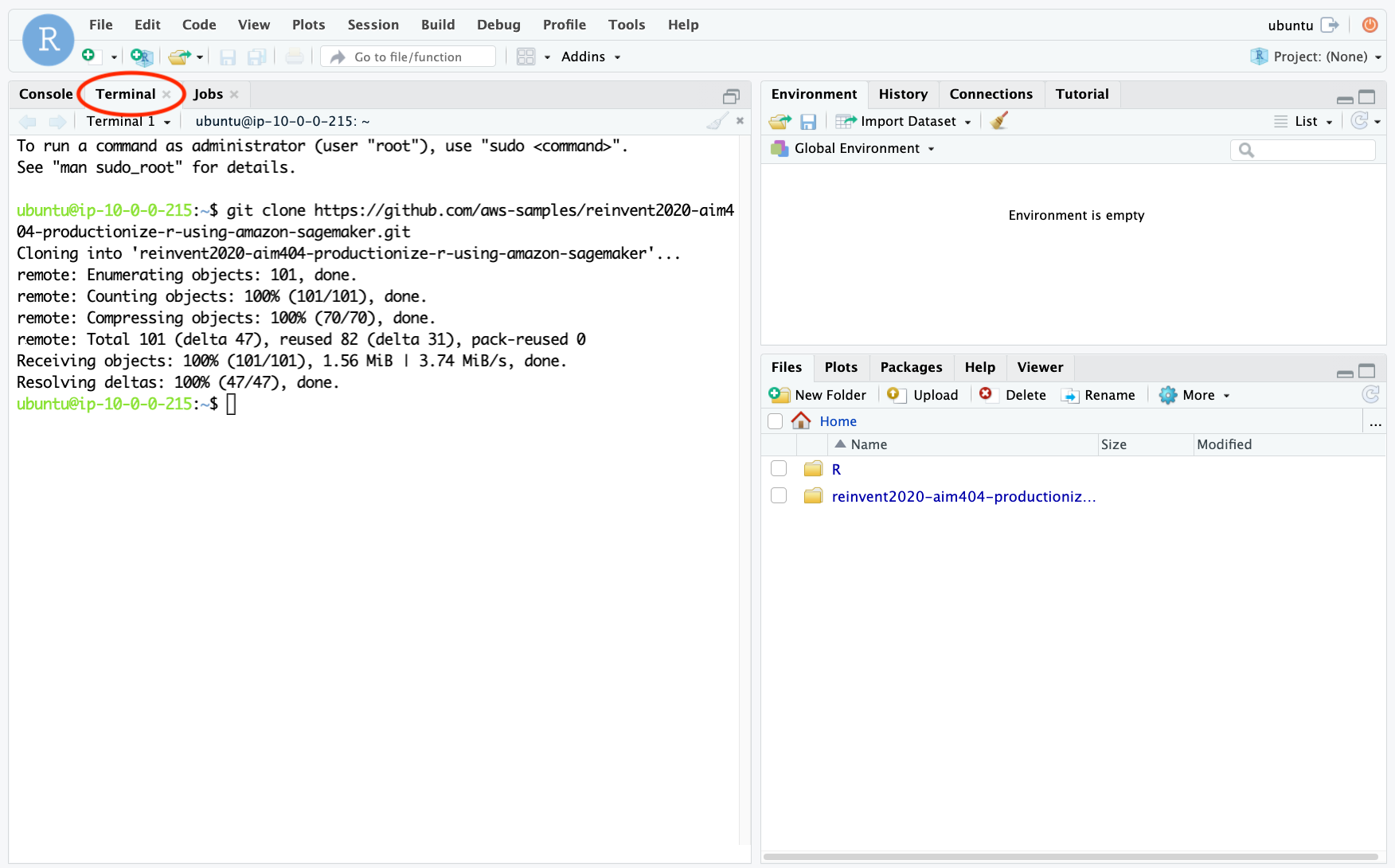Click the close terminal x icon
Image resolution: width=1395 pixels, height=868 pixels.
(x=740, y=121)
